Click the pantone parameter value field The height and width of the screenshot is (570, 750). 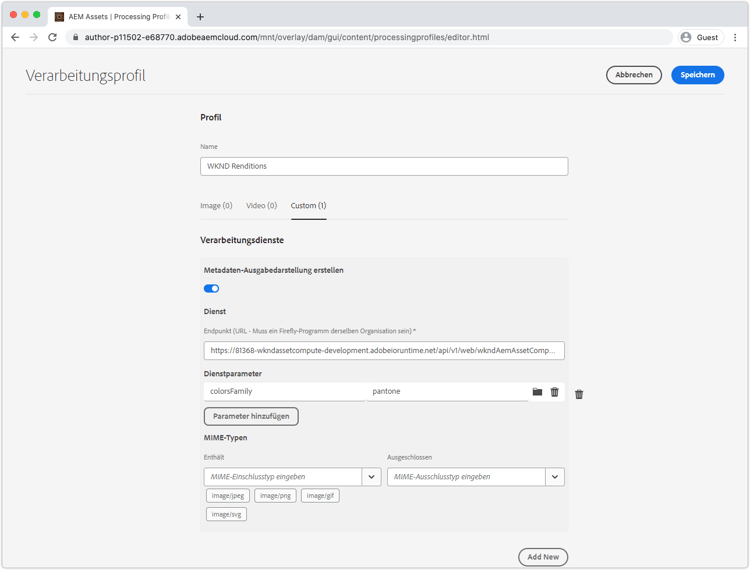[447, 392]
